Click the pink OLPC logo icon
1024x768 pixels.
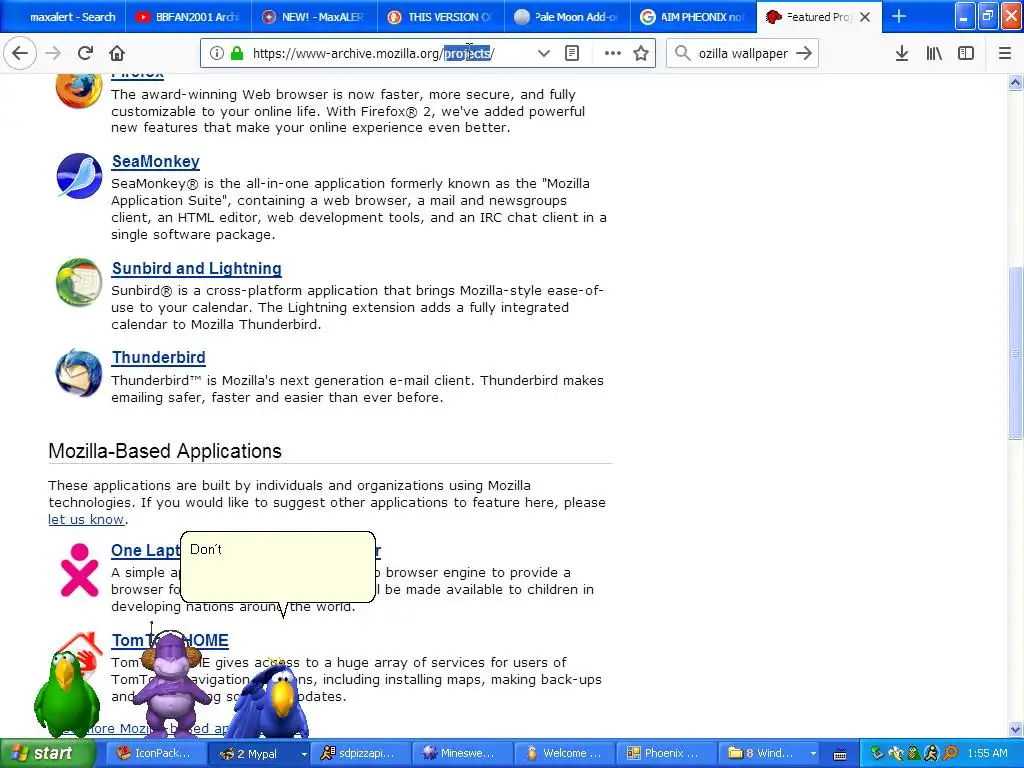point(79,569)
